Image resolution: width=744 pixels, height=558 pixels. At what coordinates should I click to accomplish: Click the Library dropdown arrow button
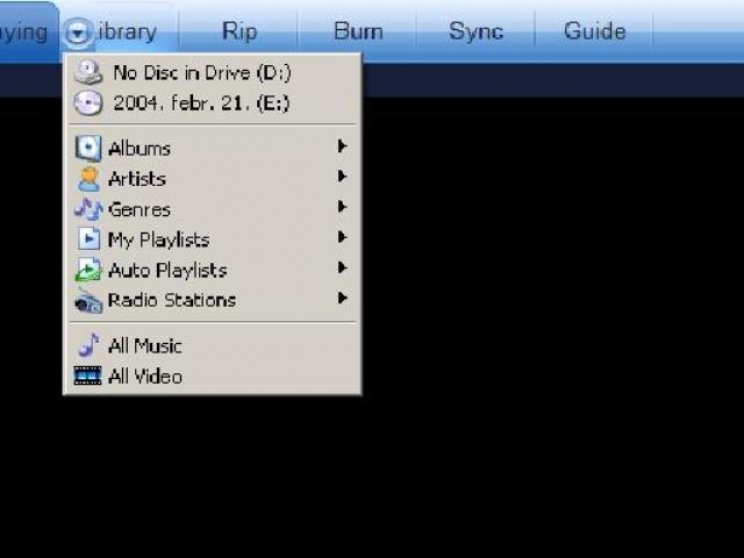(x=78, y=33)
